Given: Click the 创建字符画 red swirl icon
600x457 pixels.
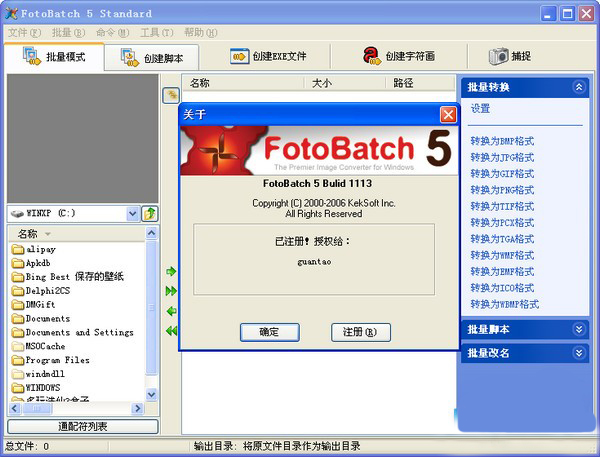Looking at the screenshot, I should (x=372, y=56).
